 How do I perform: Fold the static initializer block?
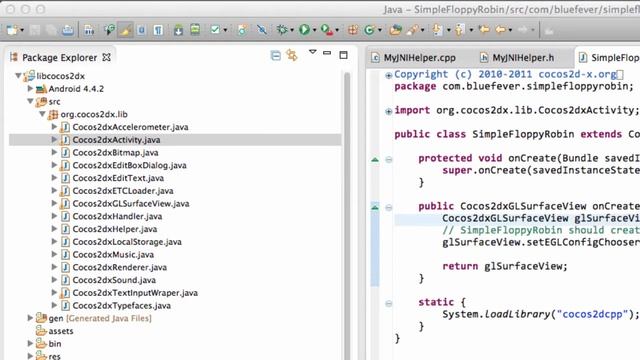coord(389,303)
